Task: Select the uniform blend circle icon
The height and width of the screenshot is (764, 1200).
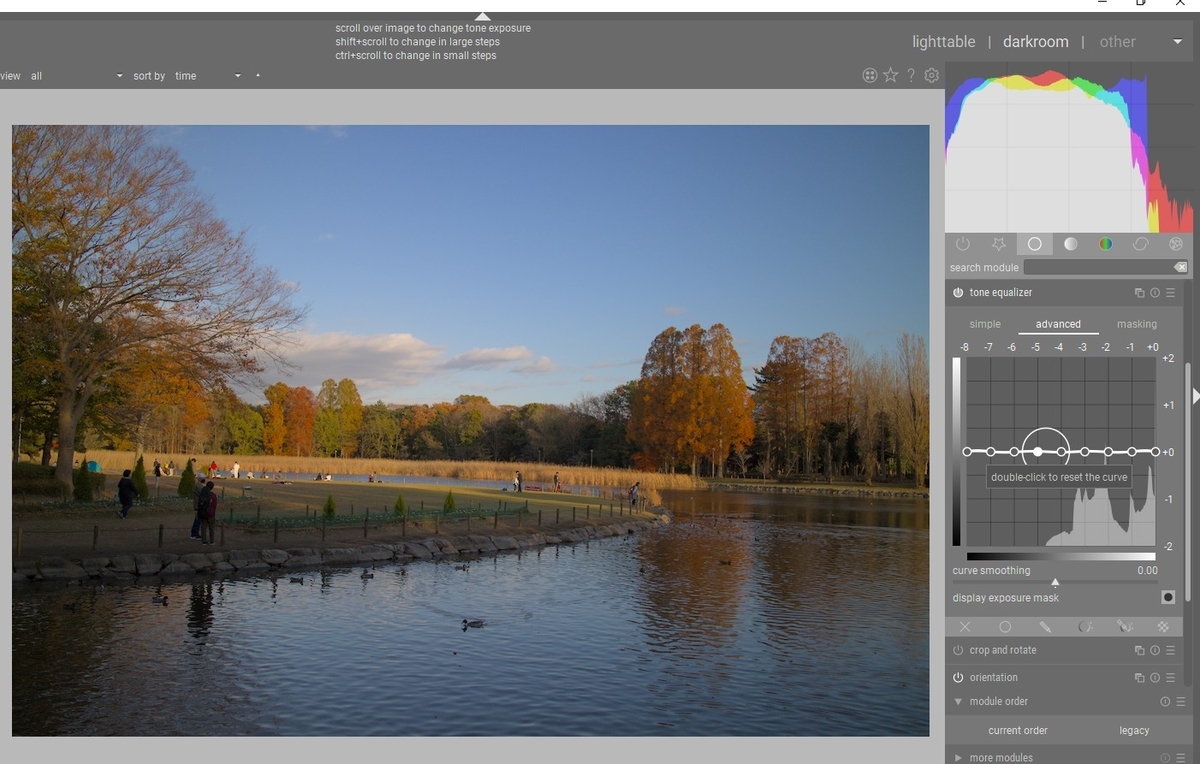Action: tap(1005, 627)
